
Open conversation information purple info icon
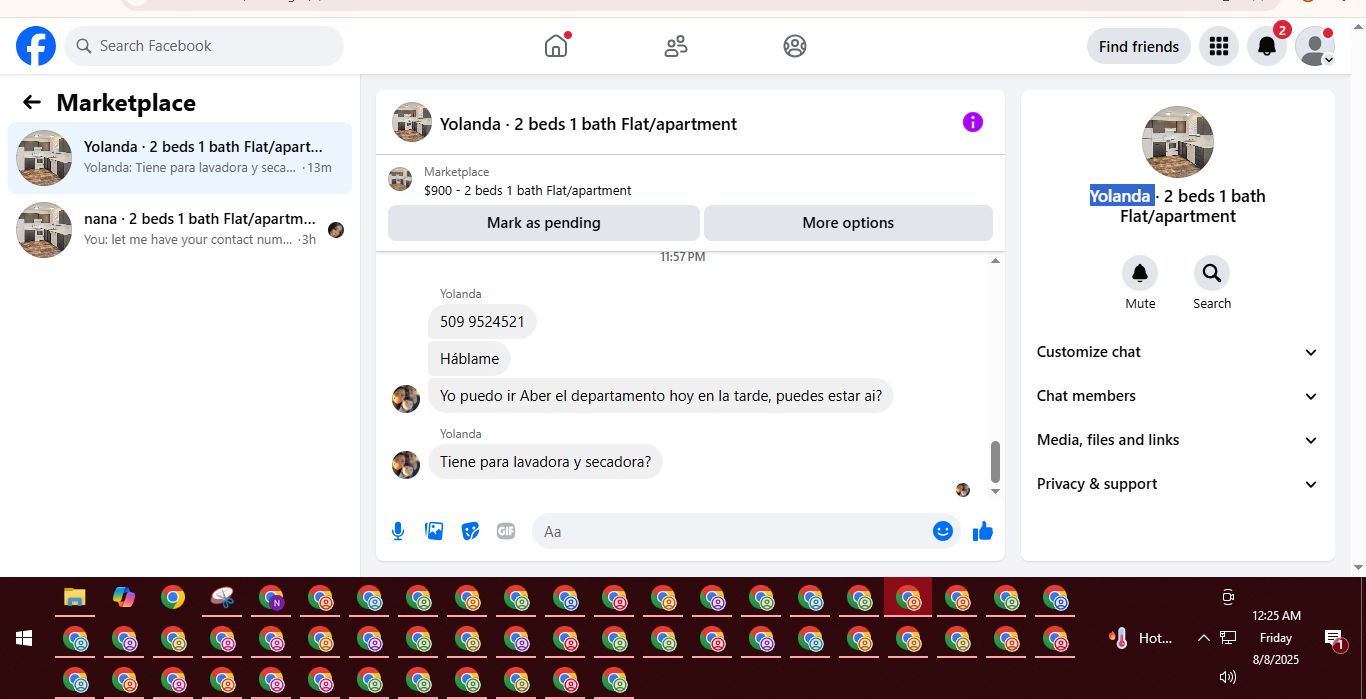pyautogui.click(x=973, y=122)
